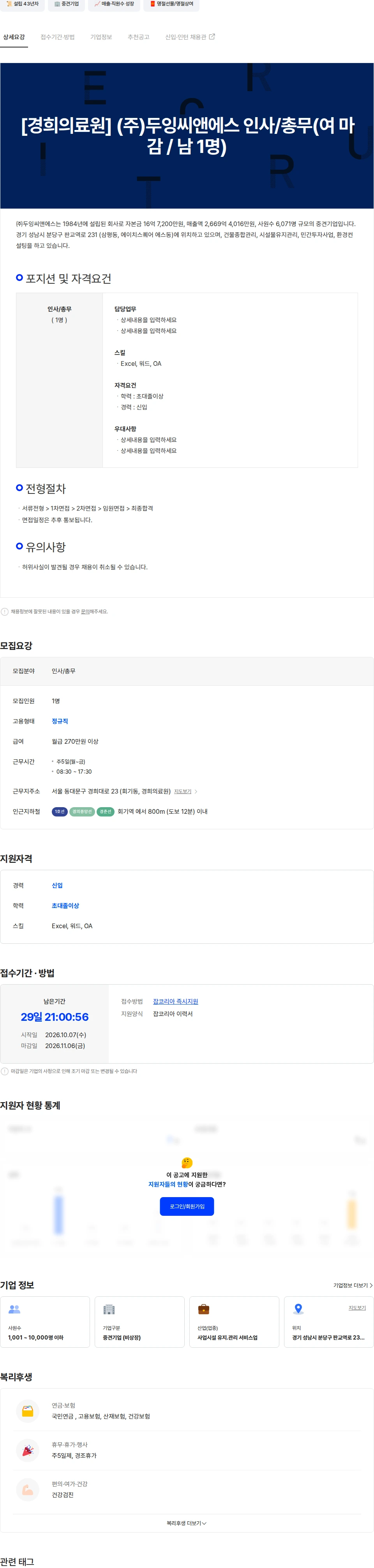This screenshot has width=374, height=1568.
Task: Click the 문의 link under the posting
Action: 85,611
